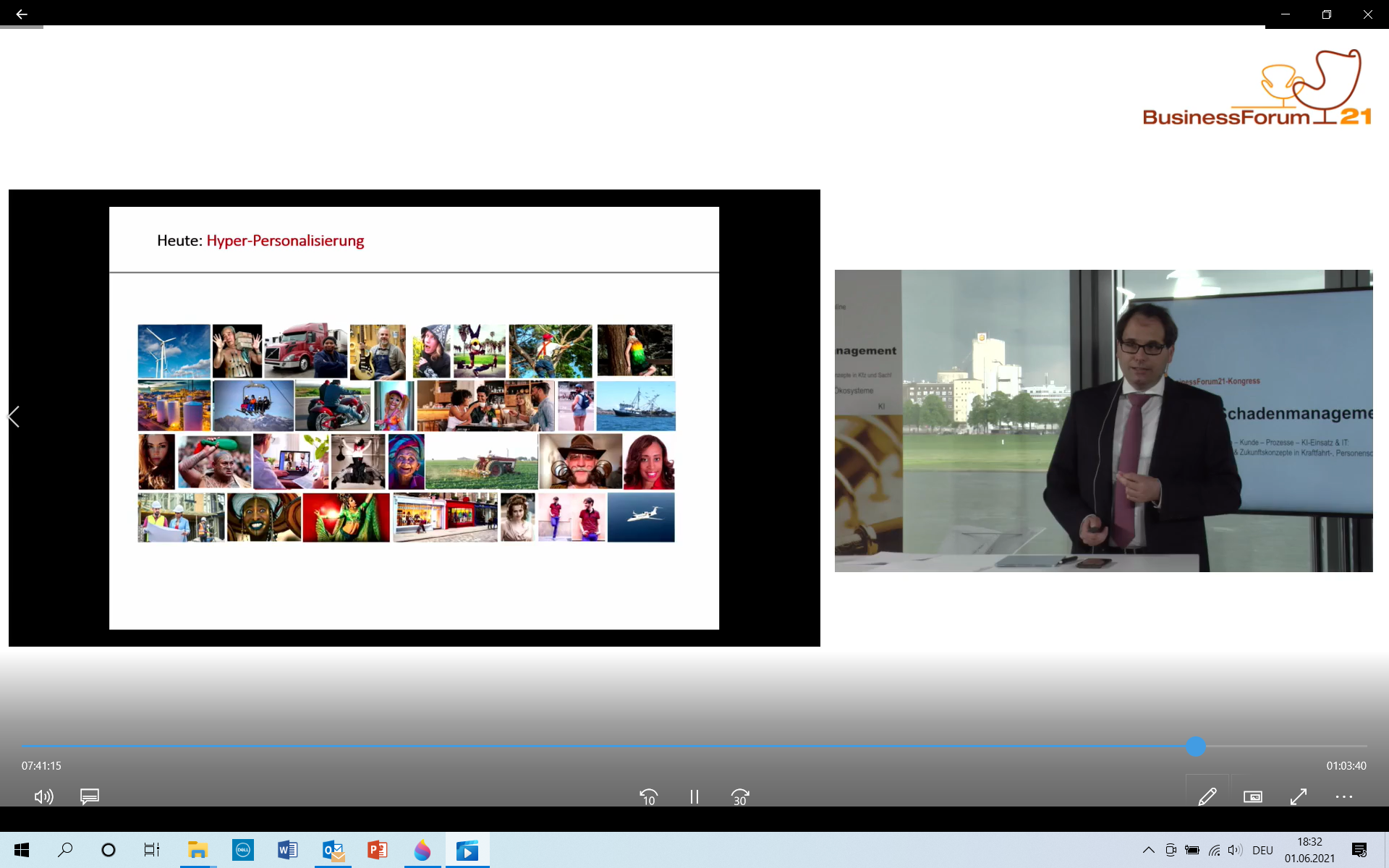1389x868 pixels.
Task: Open the taskbar clock and date
Action: coord(1309,850)
